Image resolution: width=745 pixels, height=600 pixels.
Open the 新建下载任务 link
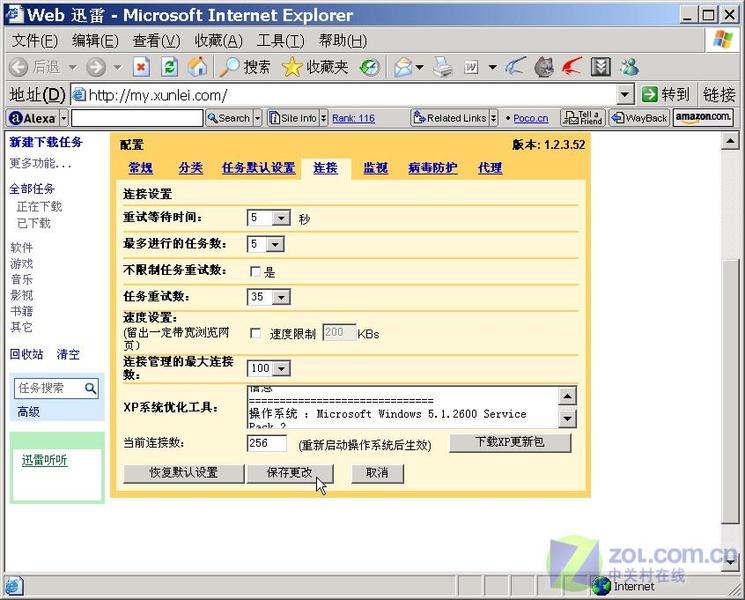point(46,142)
